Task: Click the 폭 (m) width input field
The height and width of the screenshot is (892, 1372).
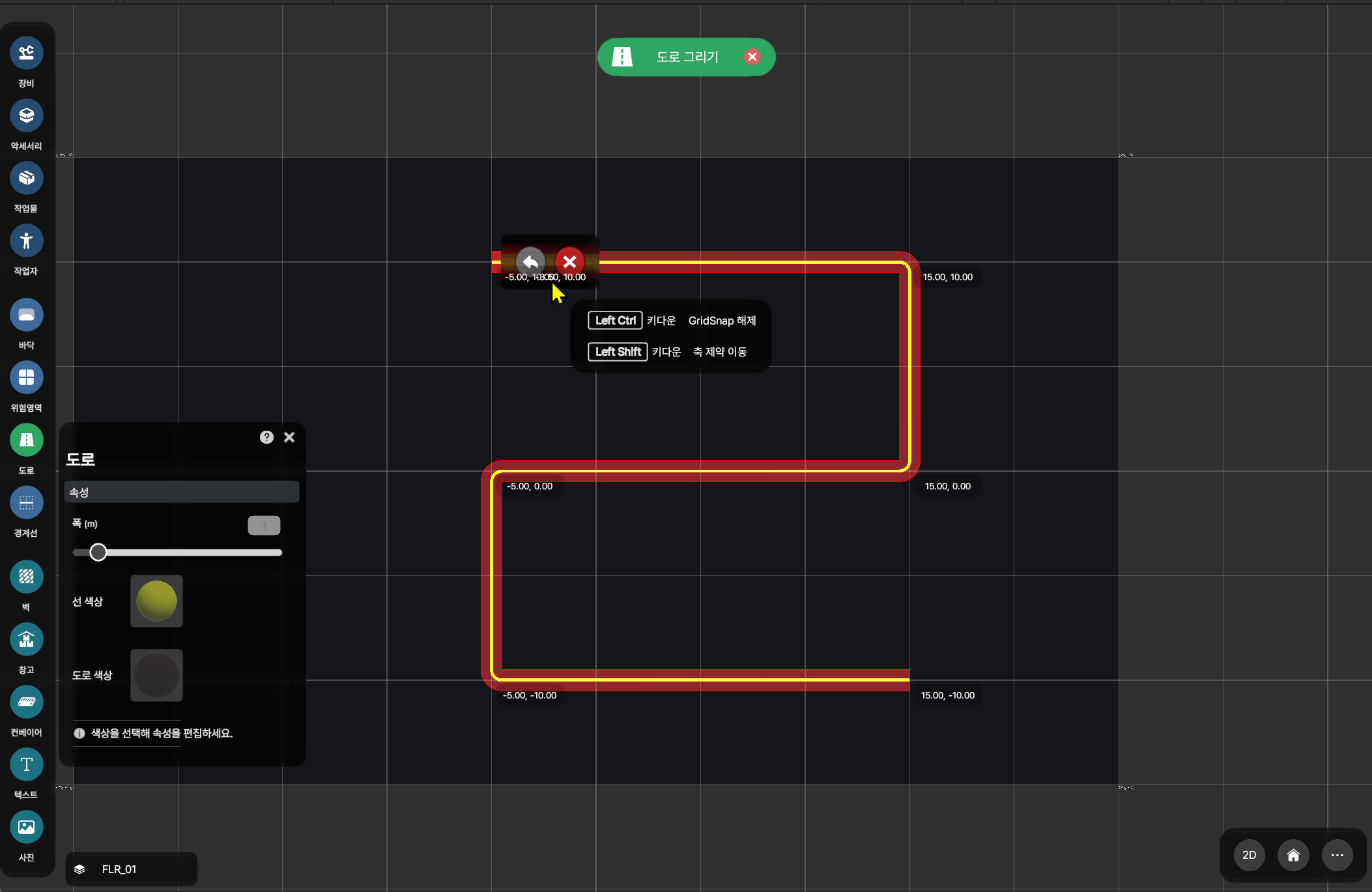Action: tap(264, 525)
